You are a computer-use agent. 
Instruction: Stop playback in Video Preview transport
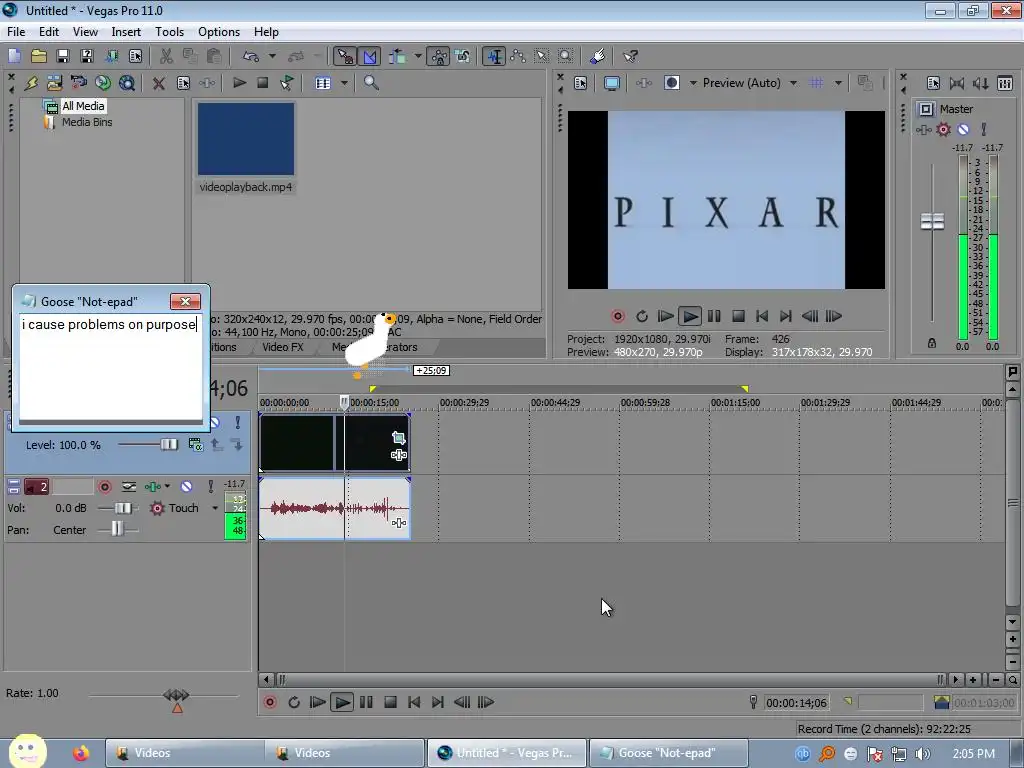[738, 316]
